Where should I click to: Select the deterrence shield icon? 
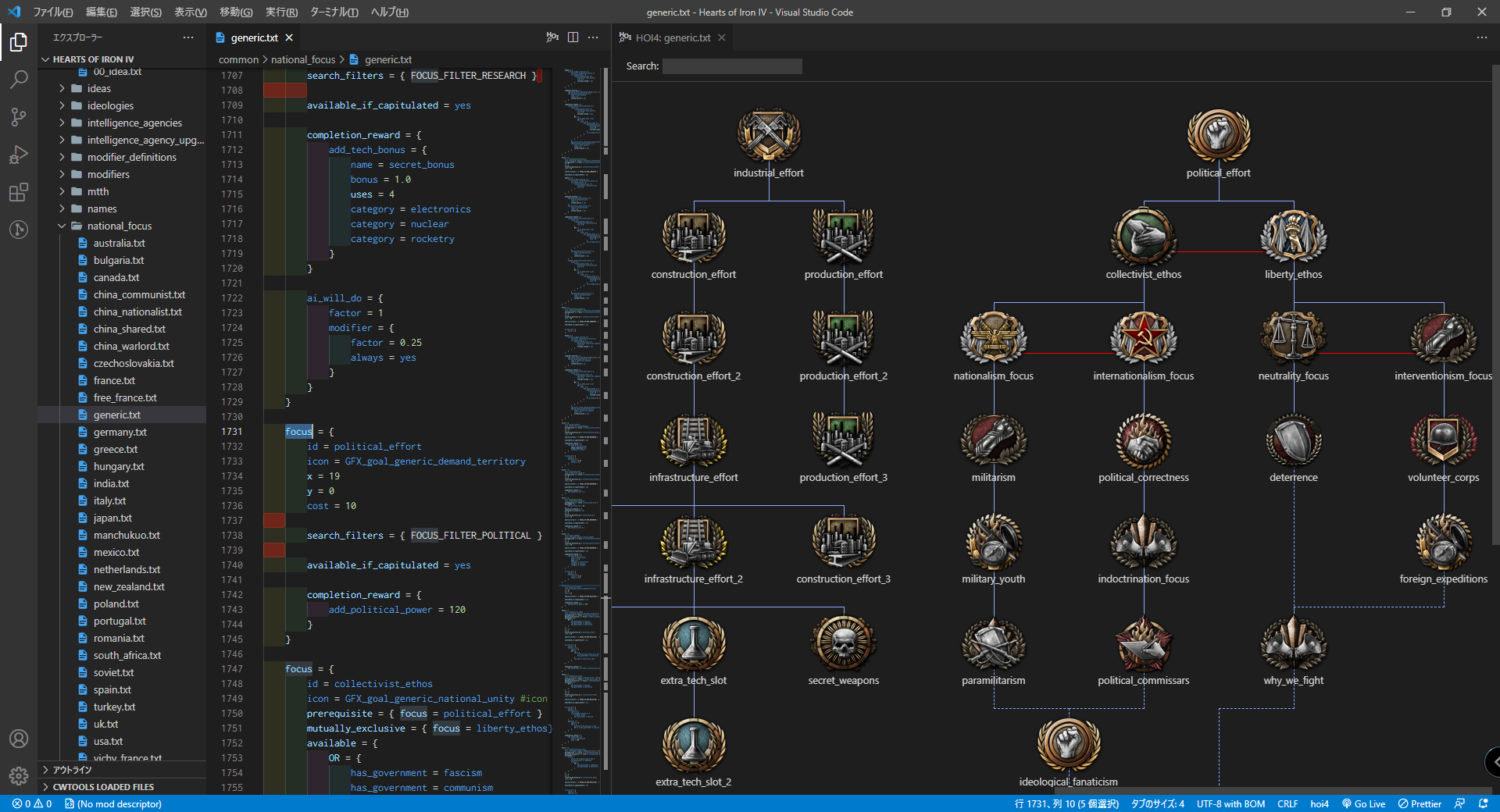(x=1294, y=440)
